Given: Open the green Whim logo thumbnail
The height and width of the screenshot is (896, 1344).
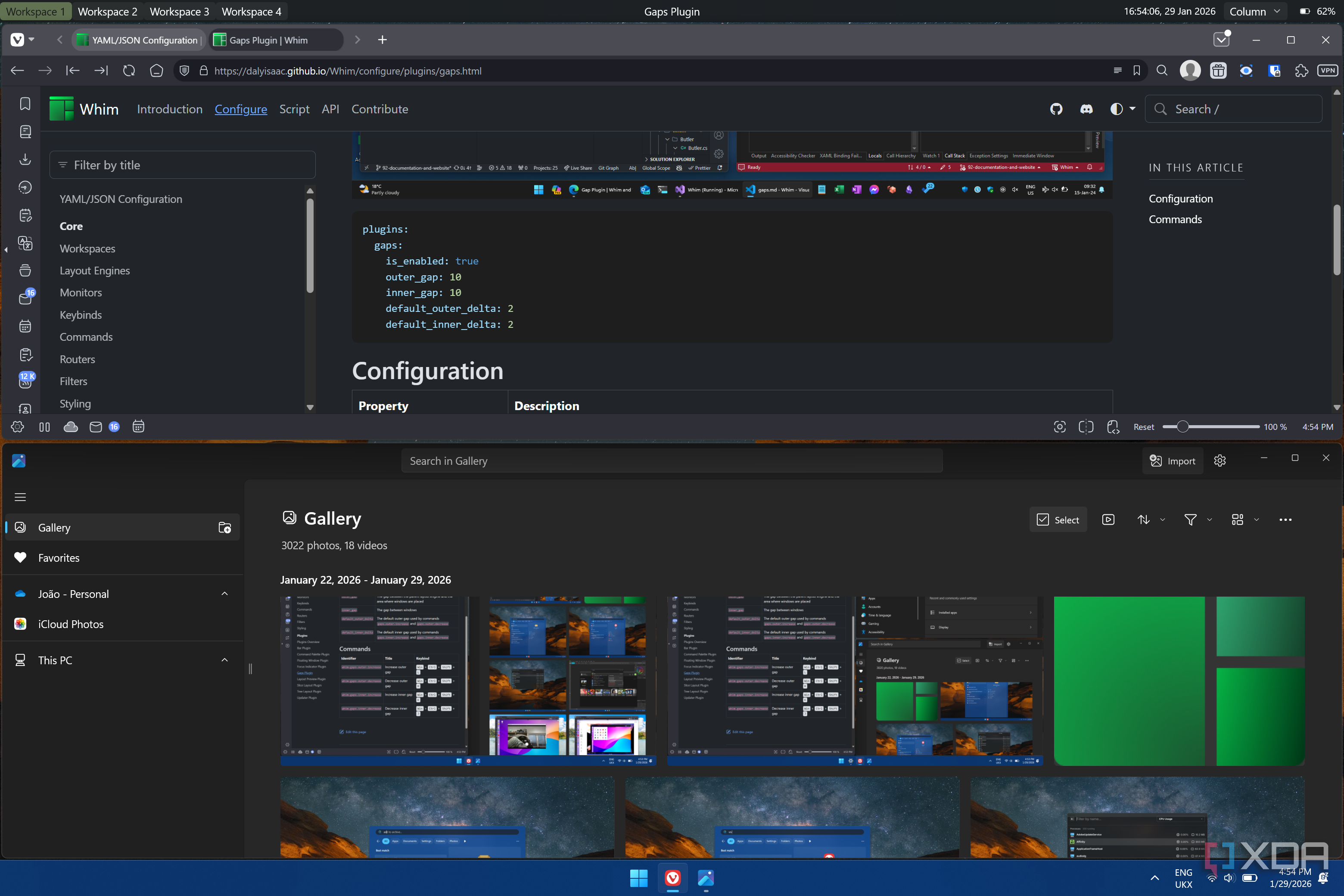Looking at the screenshot, I should tap(1179, 681).
